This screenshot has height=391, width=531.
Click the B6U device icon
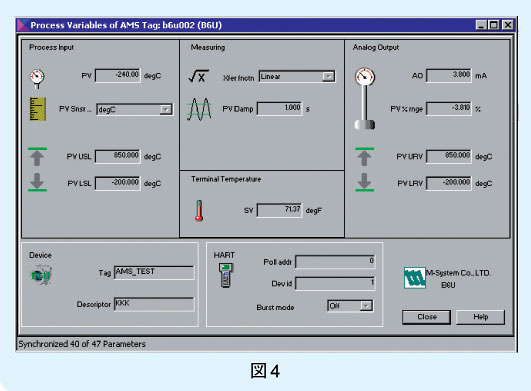pos(41,276)
